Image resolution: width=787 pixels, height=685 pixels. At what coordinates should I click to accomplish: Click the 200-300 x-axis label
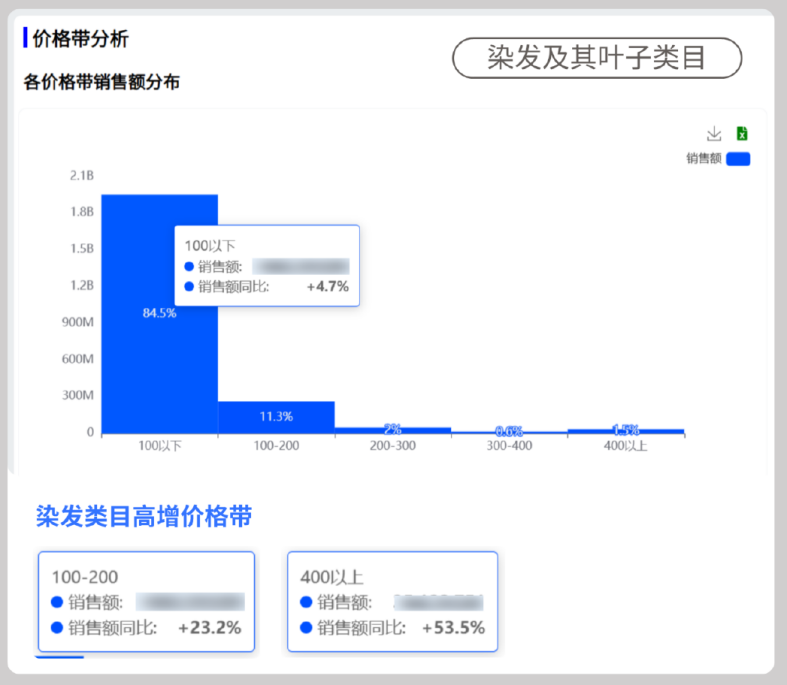392,446
